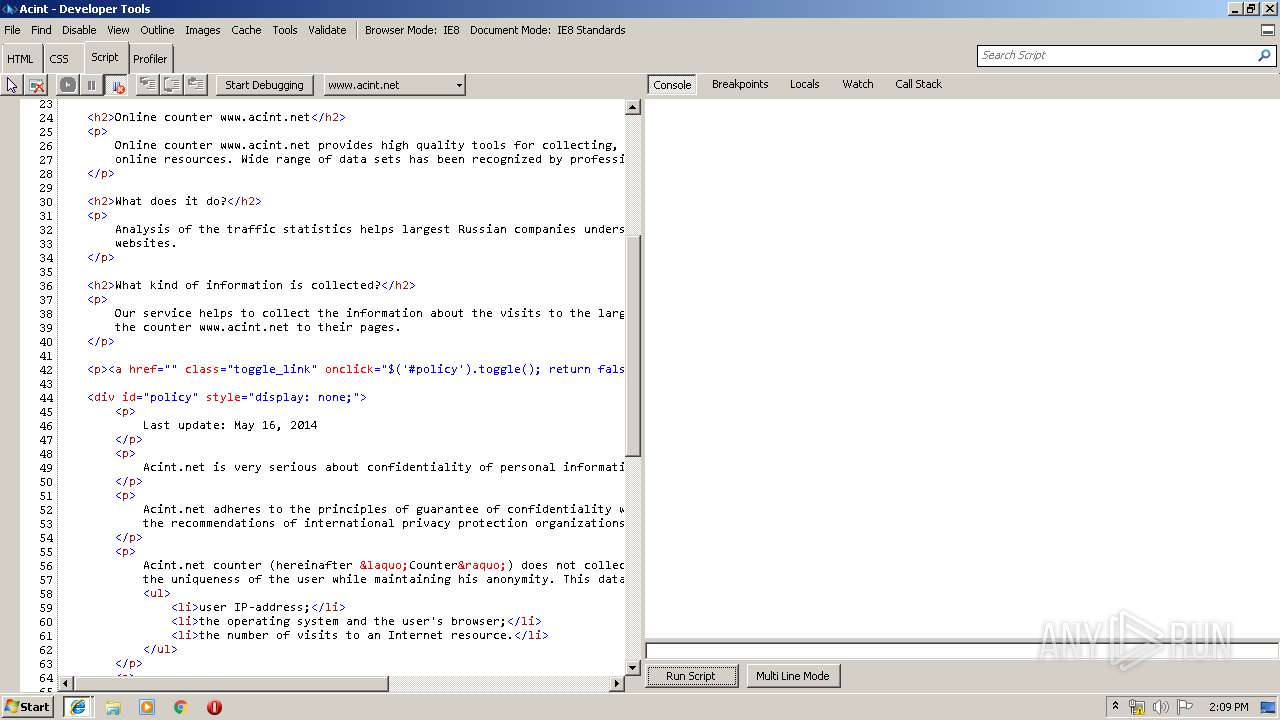This screenshot has height=720, width=1280.
Task: Open the Validate menu
Action: click(x=327, y=30)
